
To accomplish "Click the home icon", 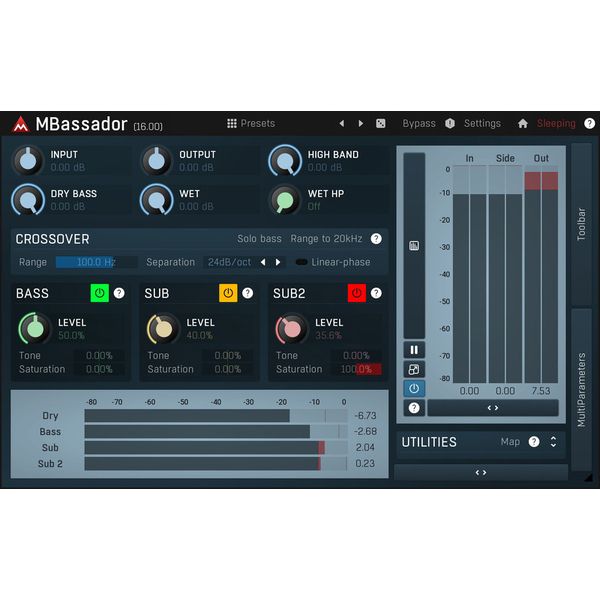I will 523,123.
